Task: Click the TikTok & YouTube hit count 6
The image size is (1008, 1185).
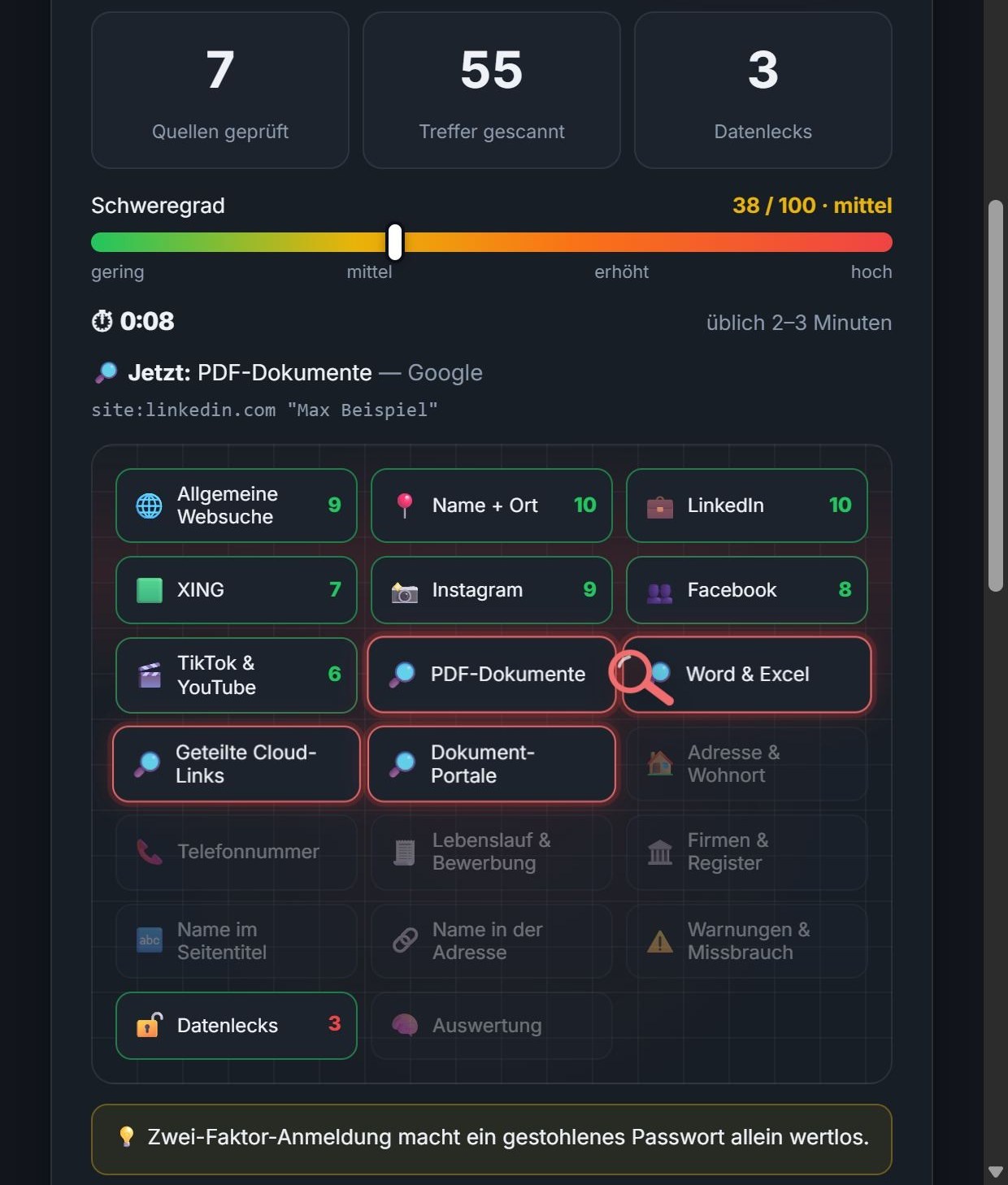Action: [x=334, y=674]
